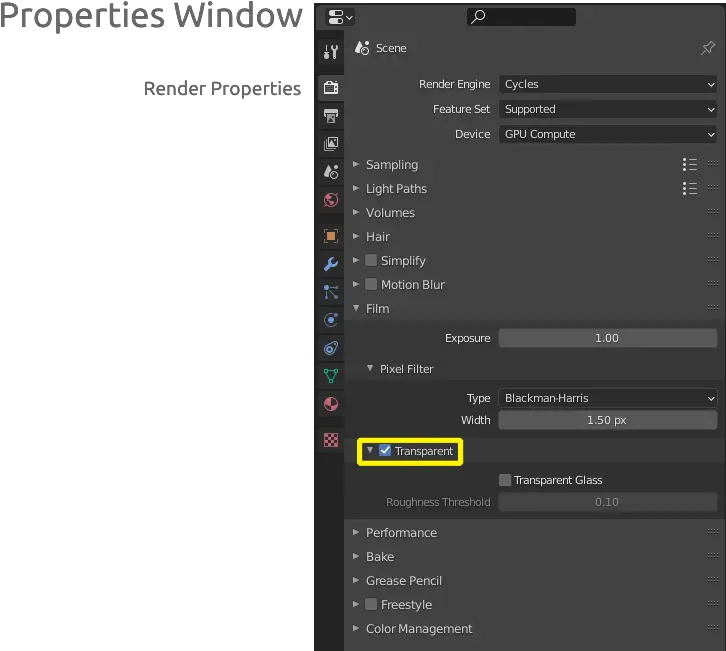This screenshot has height=651, width=726.
Task: Click the Volumes panel drag grip
Action: (x=713, y=212)
